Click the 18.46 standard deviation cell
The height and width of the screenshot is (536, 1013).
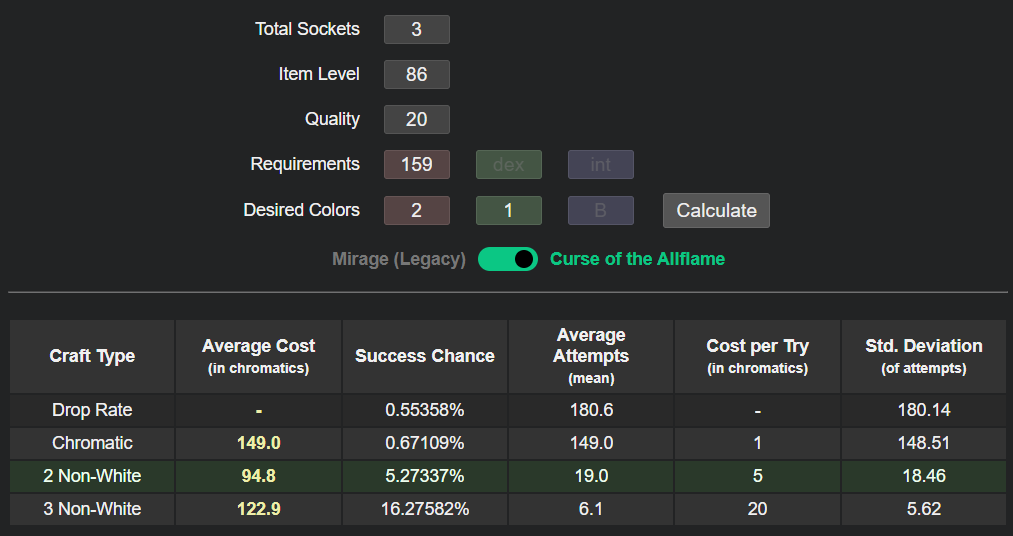pos(924,476)
